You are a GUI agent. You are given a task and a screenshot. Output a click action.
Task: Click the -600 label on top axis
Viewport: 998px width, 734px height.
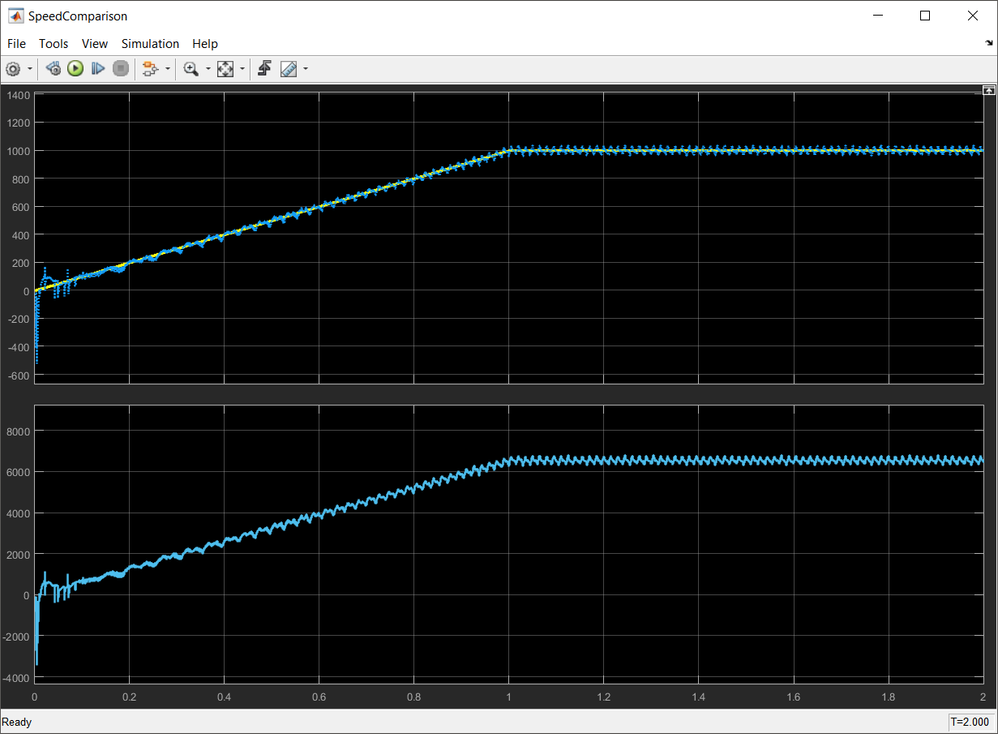click(x=19, y=376)
